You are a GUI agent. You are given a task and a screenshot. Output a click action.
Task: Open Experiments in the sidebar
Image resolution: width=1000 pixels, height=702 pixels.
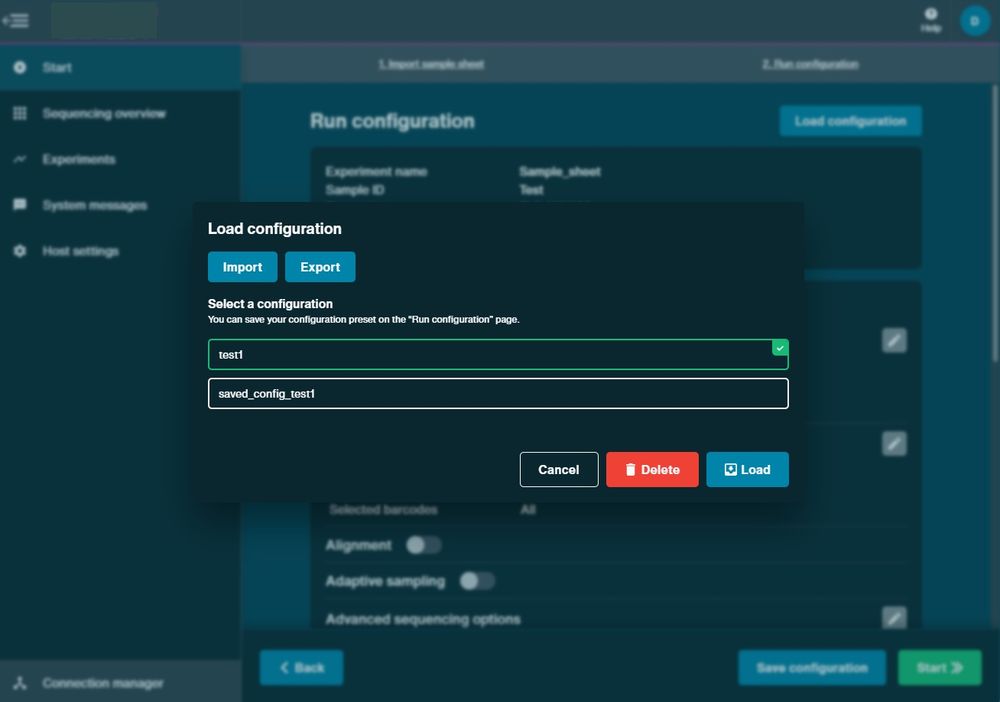click(121, 159)
